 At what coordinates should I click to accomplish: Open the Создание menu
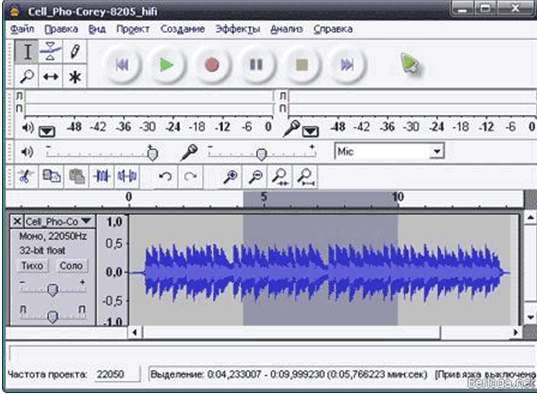pyautogui.click(x=183, y=29)
